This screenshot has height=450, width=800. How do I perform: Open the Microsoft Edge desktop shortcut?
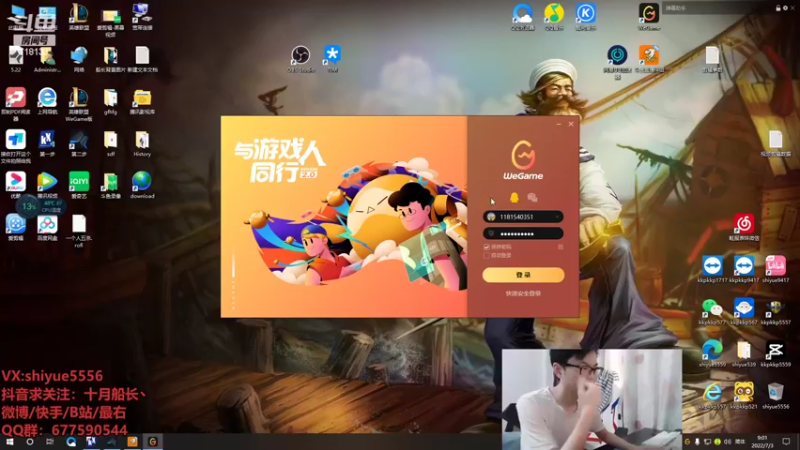[x=712, y=354]
